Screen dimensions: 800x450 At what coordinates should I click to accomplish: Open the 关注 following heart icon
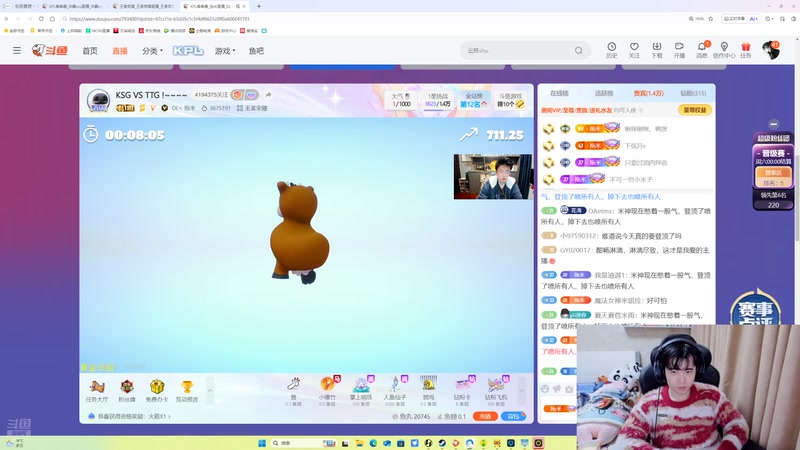tap(634, 50)
